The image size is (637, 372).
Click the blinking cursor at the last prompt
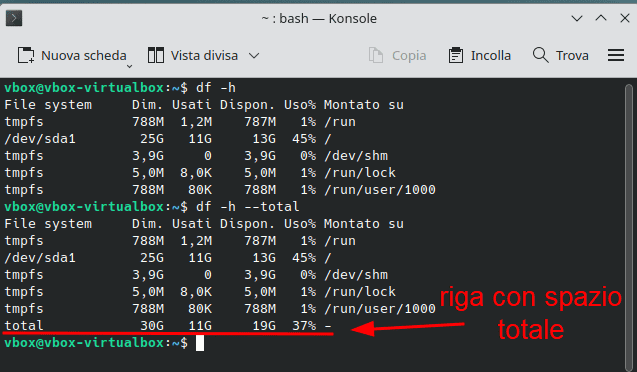[x=200, y=343]
